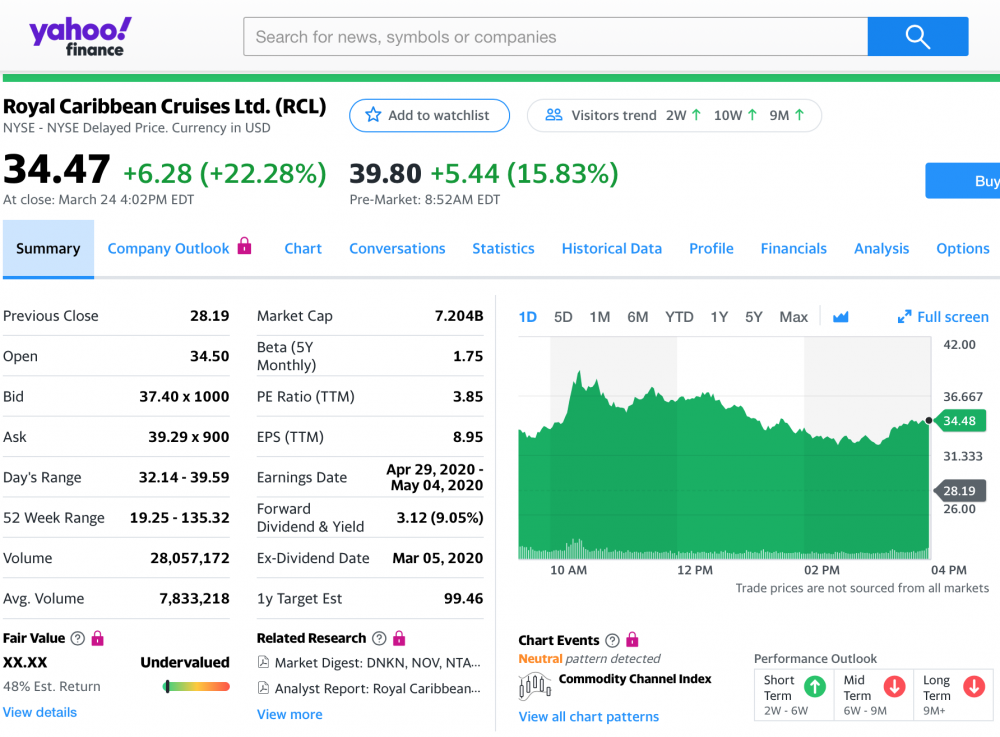Click the Long Term red down arrow
The width and height of the screenshot is (1000, 737).
(974, 687)
